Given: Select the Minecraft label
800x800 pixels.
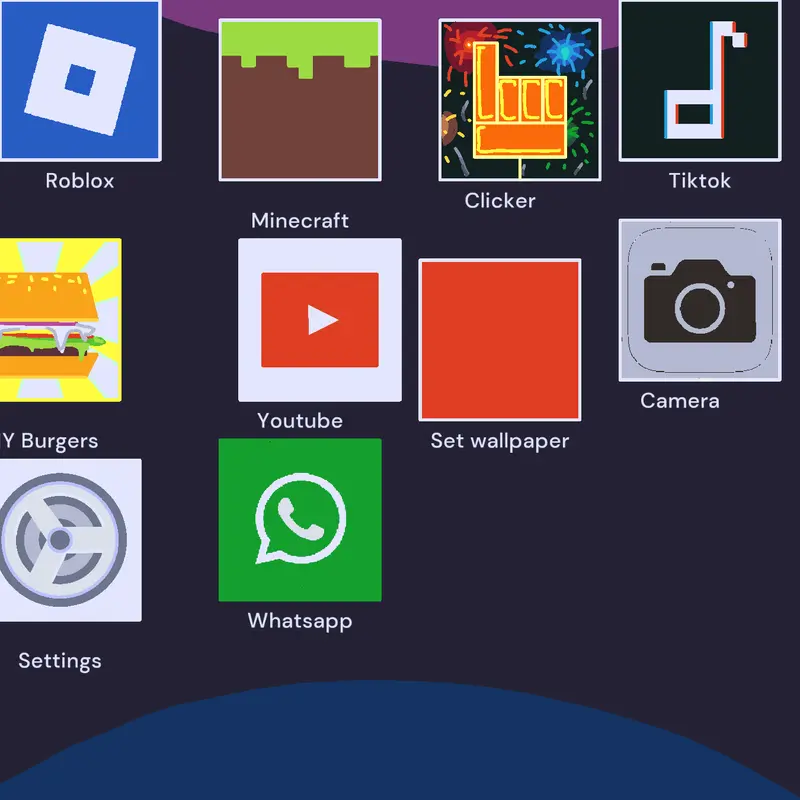Looking at the screenshot, I should [x=300, y=220].
